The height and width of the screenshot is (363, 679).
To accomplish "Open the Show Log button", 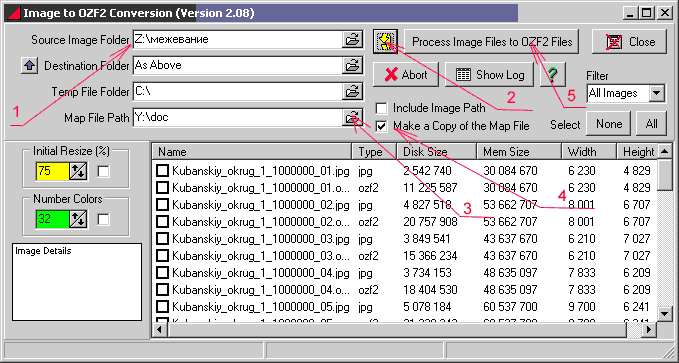I will [x=490, y=75].
